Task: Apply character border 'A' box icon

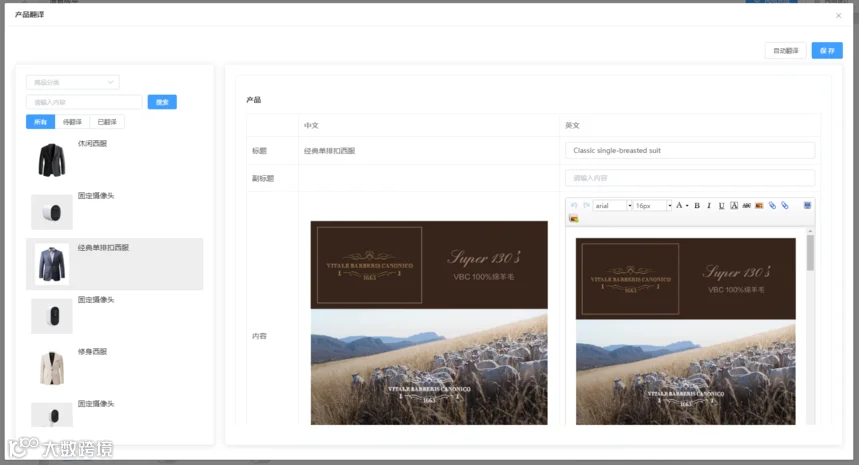Action: pyautogui.click(x=734, y=205)
